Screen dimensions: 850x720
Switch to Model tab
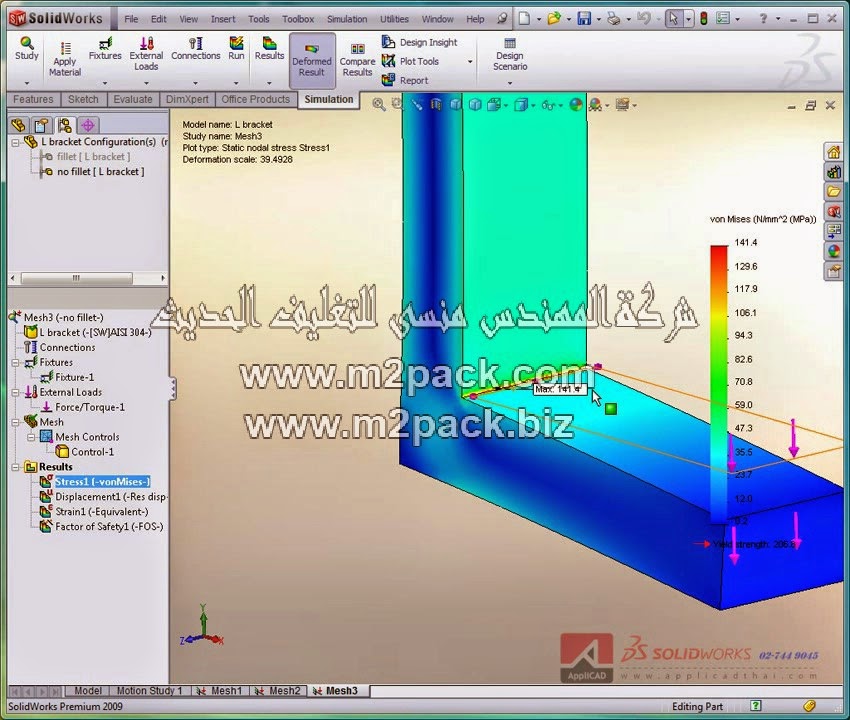(x=87, y=691)
